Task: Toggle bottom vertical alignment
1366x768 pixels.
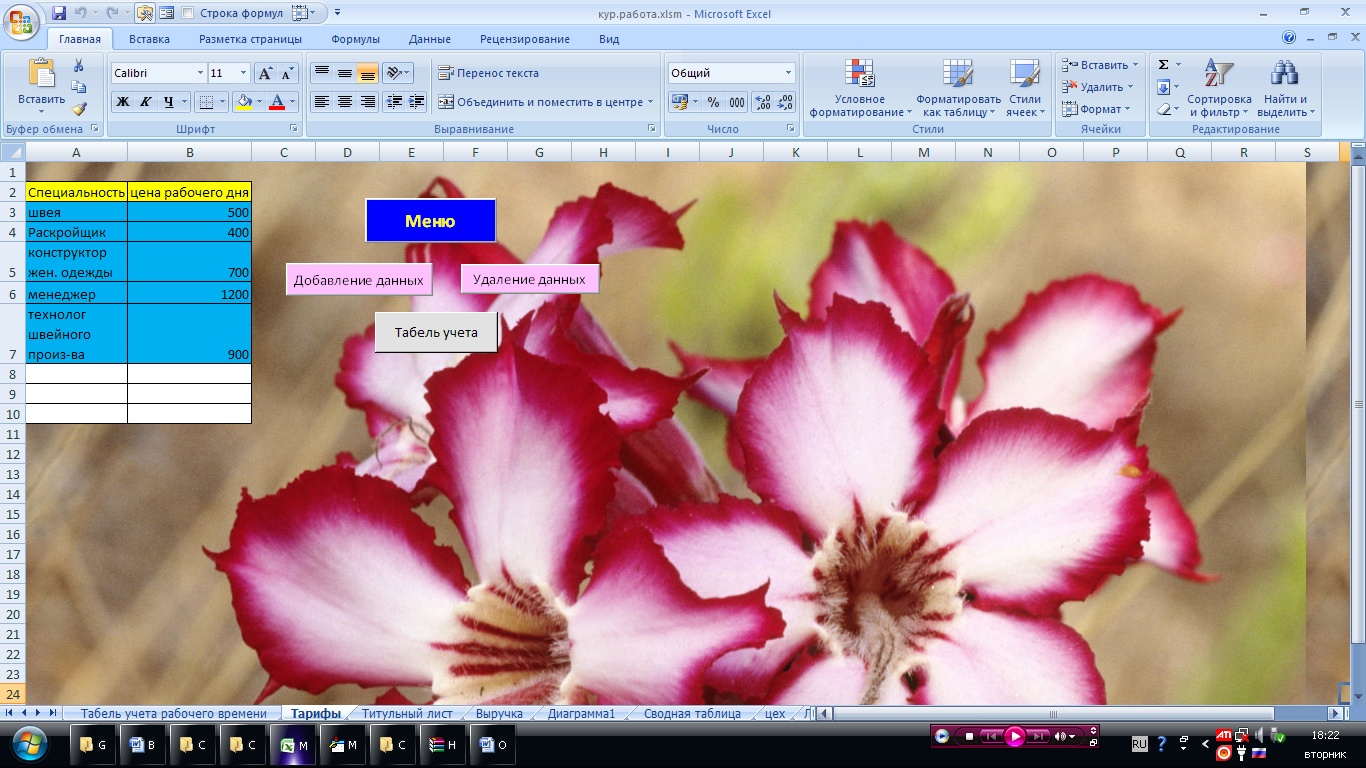Action: pos(368,73)
